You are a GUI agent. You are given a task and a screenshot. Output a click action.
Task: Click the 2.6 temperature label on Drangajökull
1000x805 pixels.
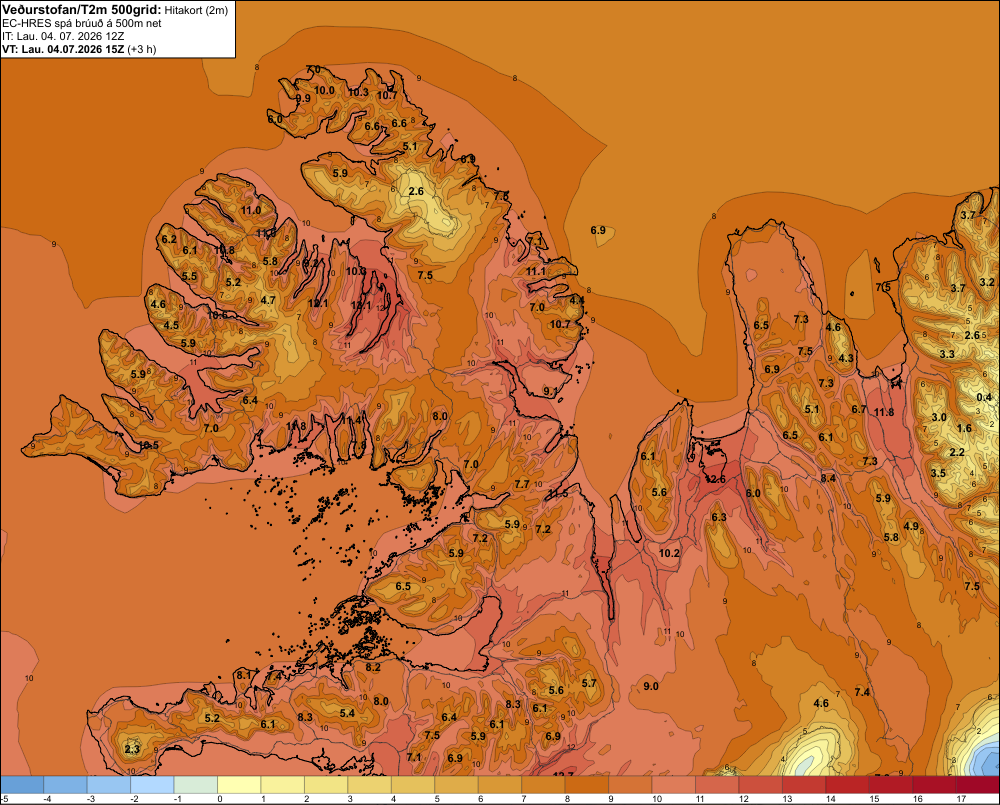click(416, 191)
